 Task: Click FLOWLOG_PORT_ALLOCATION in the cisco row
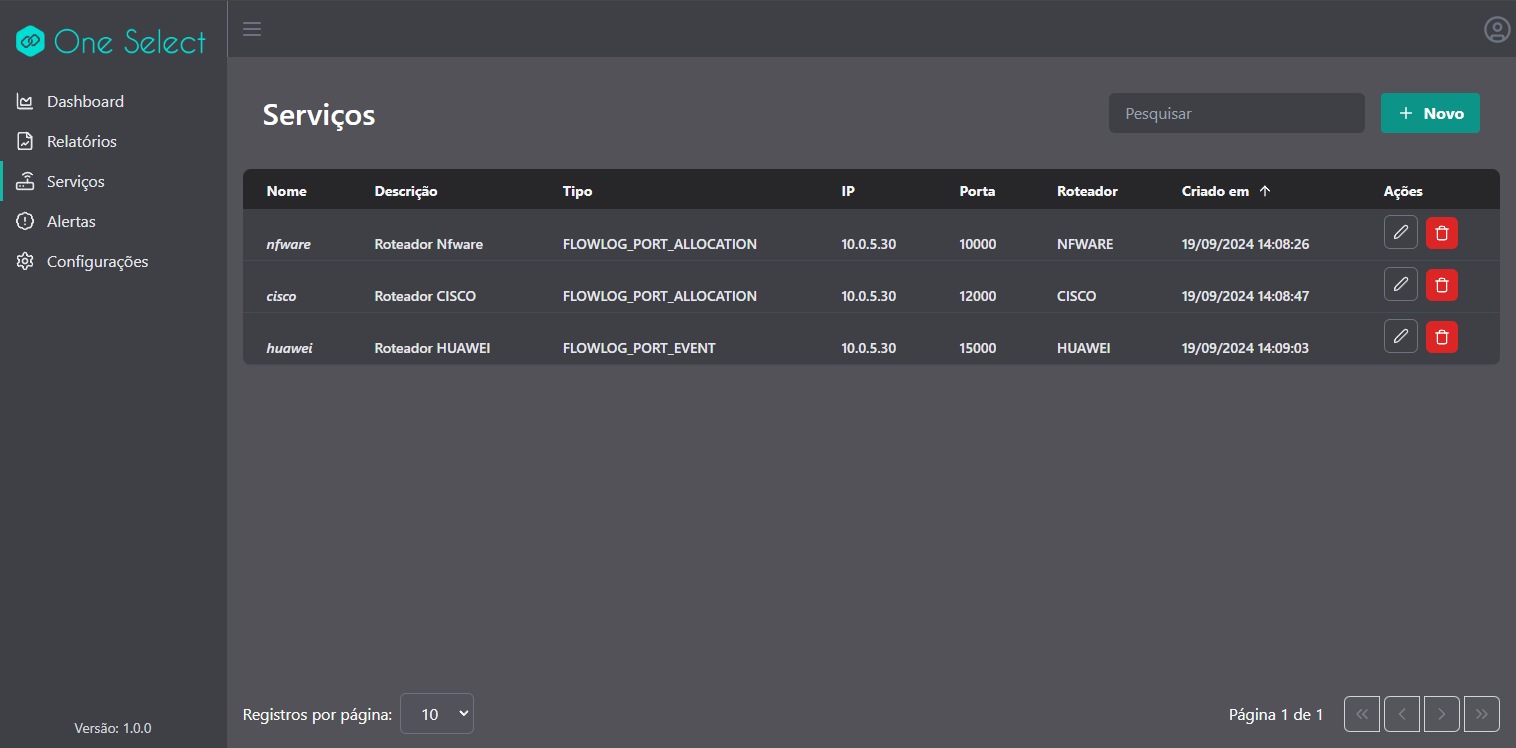coord(660,296)
